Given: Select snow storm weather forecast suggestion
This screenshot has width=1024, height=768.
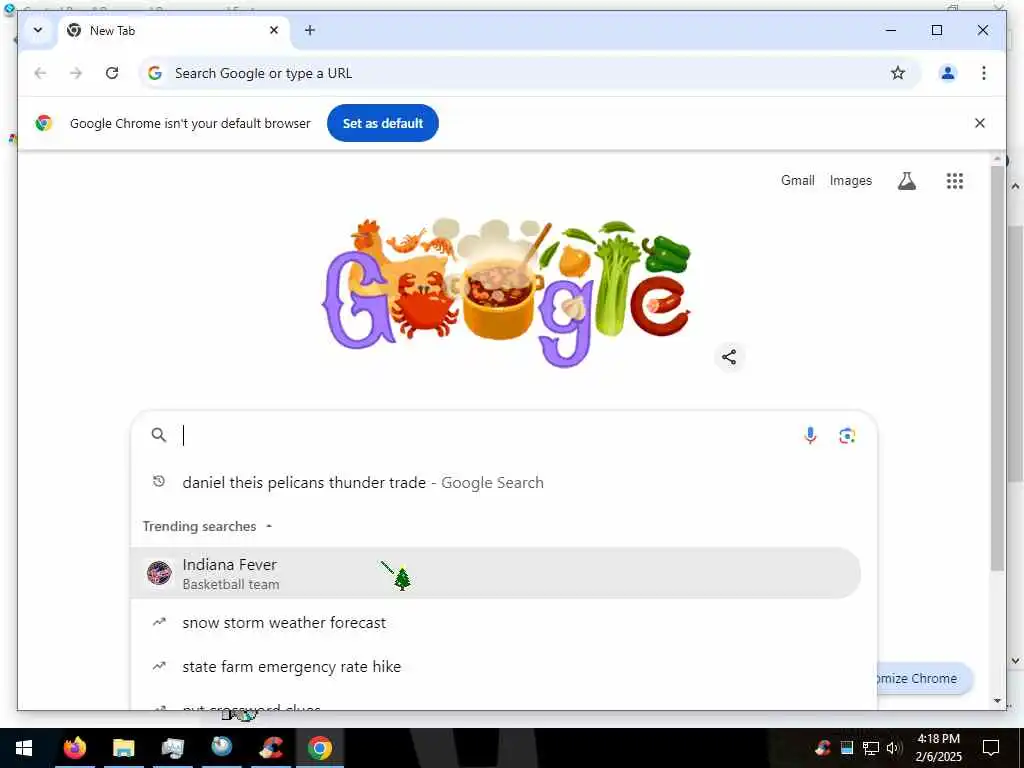Looking at the screenshot, I should tap(496, 622).
